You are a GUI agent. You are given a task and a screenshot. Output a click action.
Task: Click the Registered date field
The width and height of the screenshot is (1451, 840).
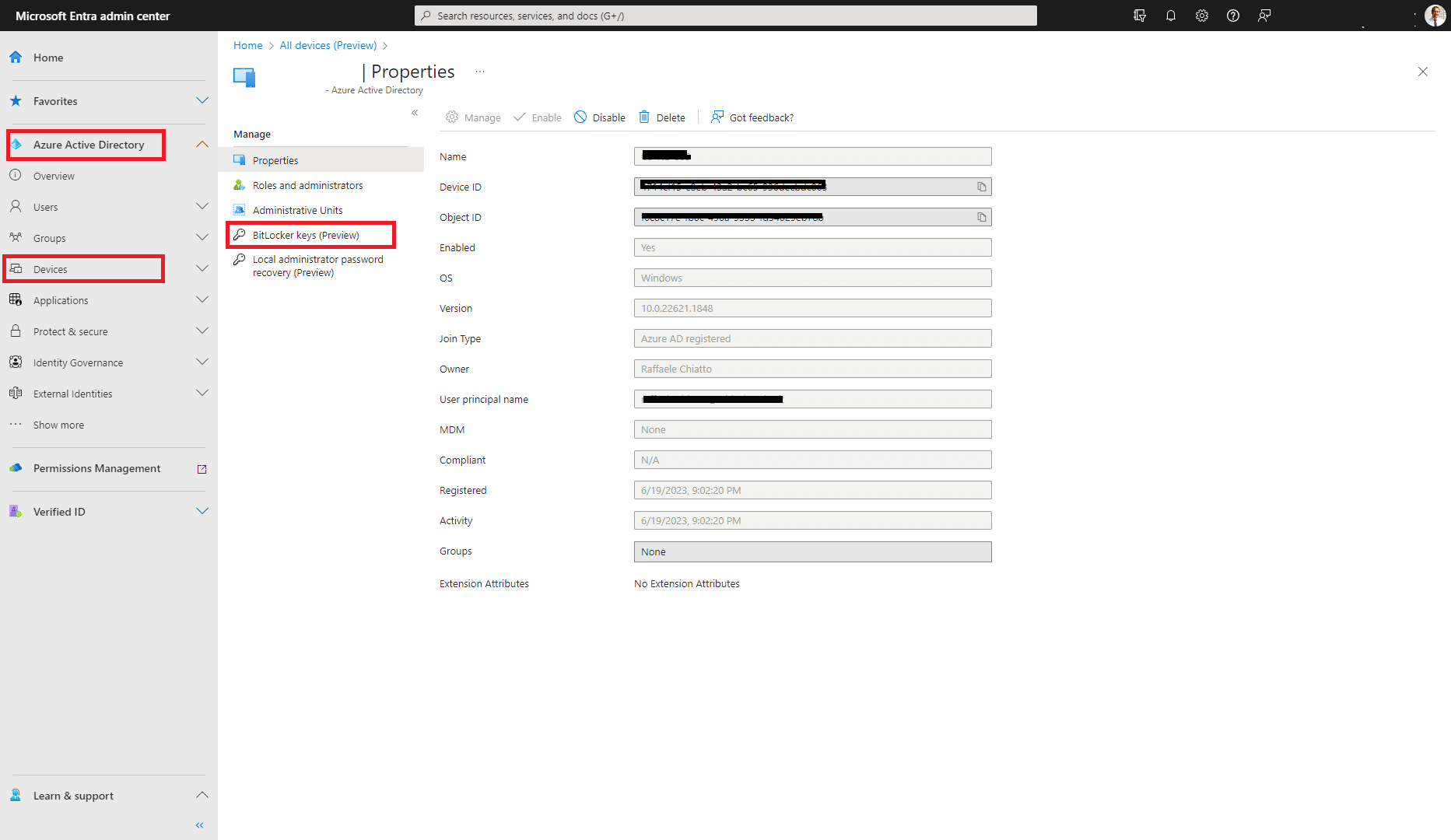point(813,490)
